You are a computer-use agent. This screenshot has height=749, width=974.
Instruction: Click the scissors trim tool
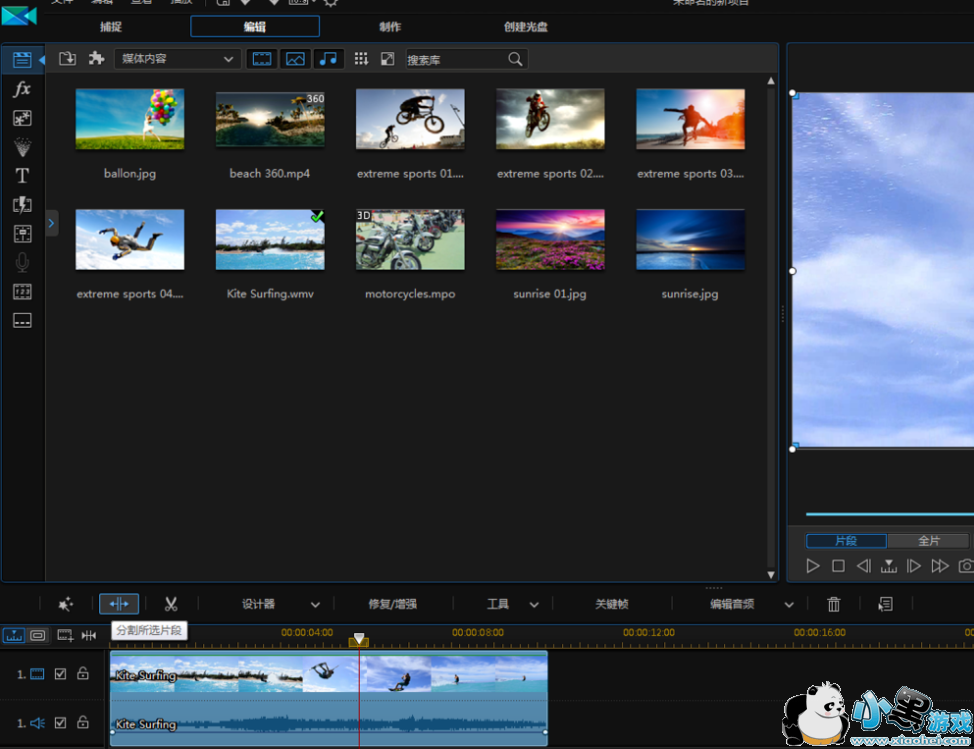click(x=171, y=604)
